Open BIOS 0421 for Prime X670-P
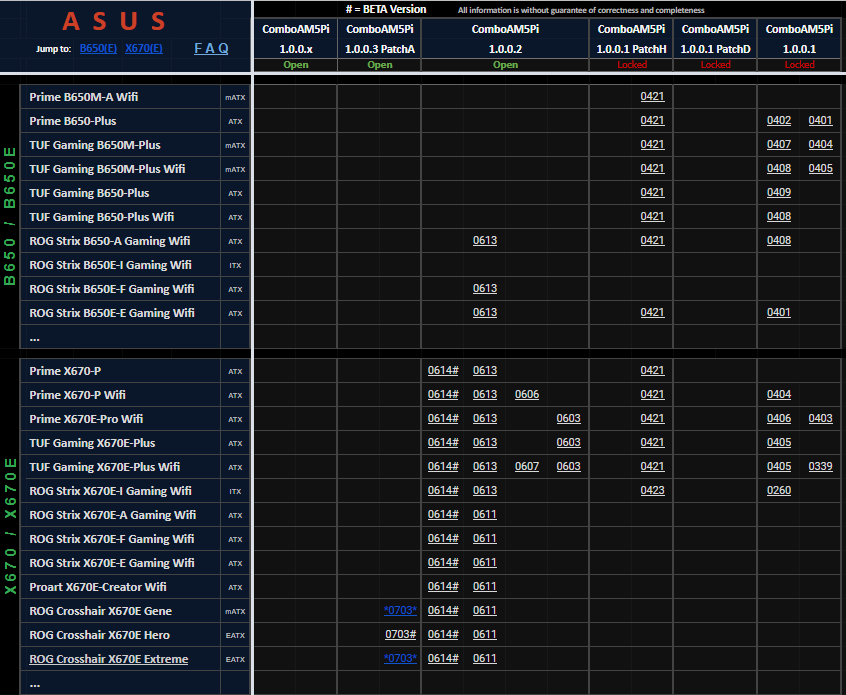The width and height of the screenshot is (846, 695). pos(652,371)
